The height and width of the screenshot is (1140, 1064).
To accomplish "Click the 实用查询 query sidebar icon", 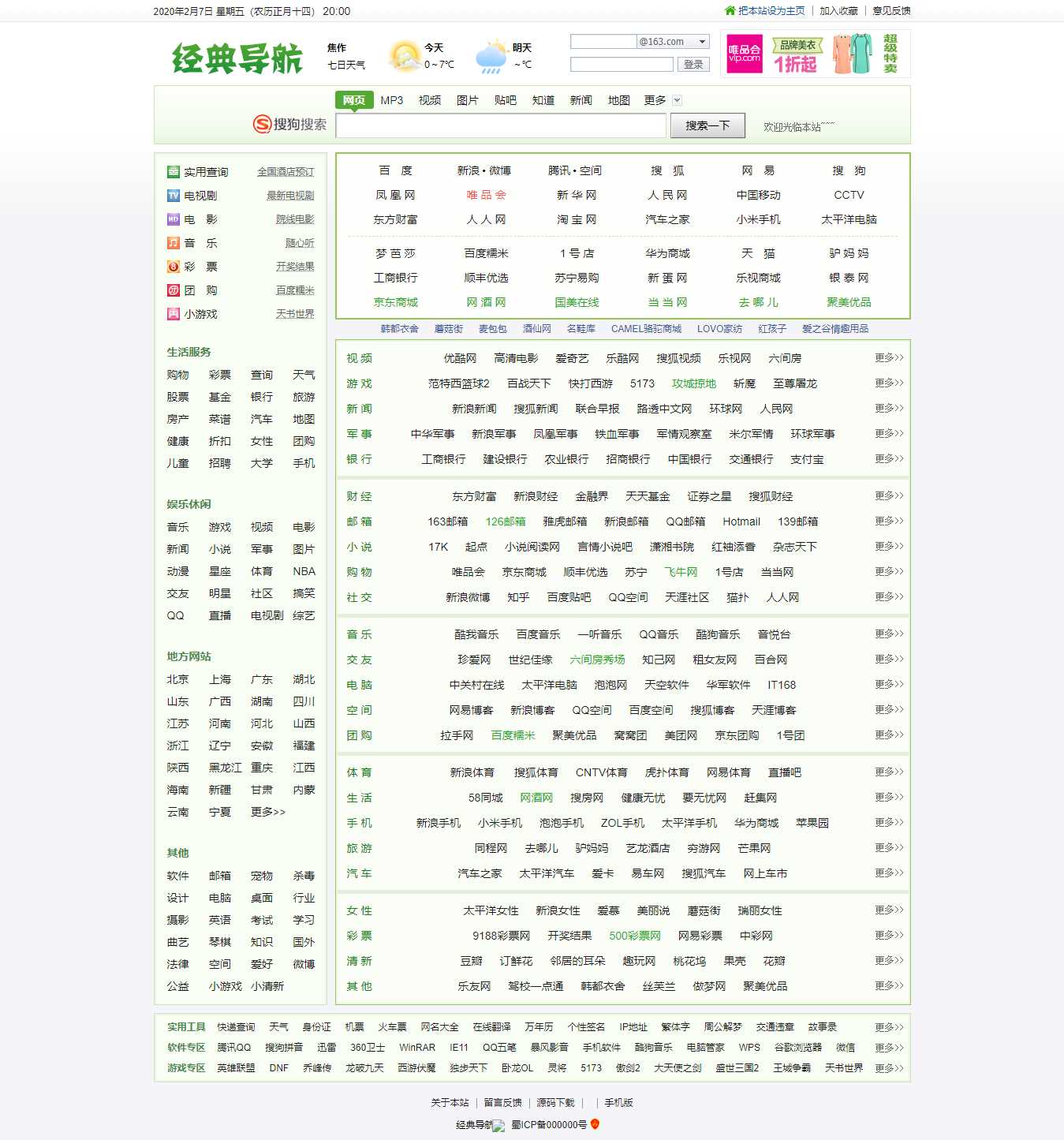I will pos(174,172).
